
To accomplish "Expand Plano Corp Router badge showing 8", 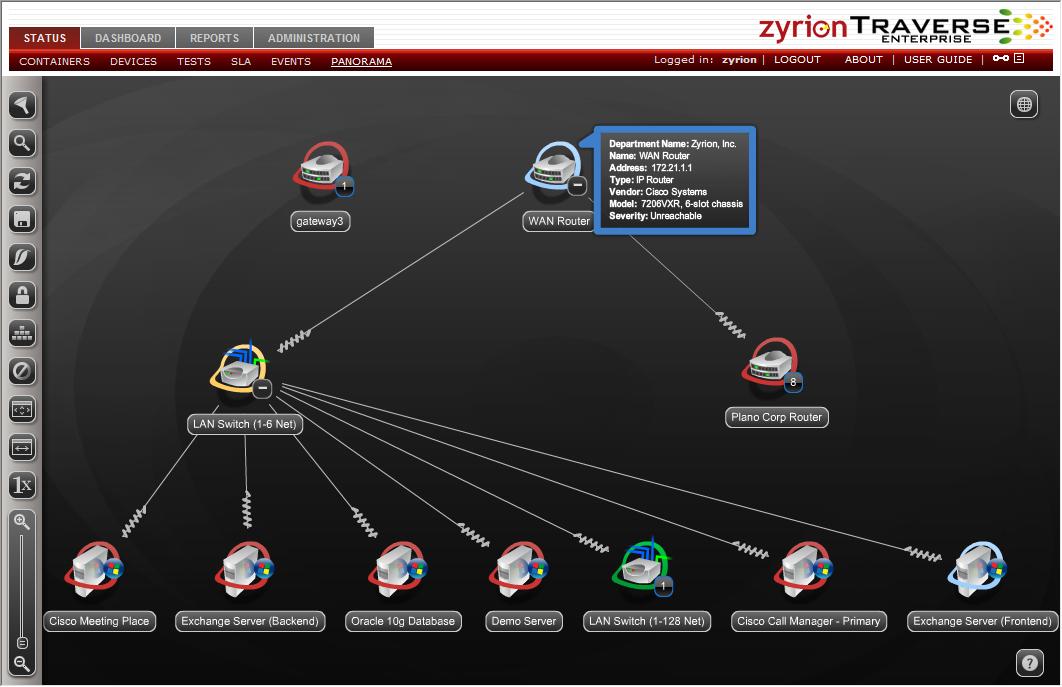I will point(793,382).
